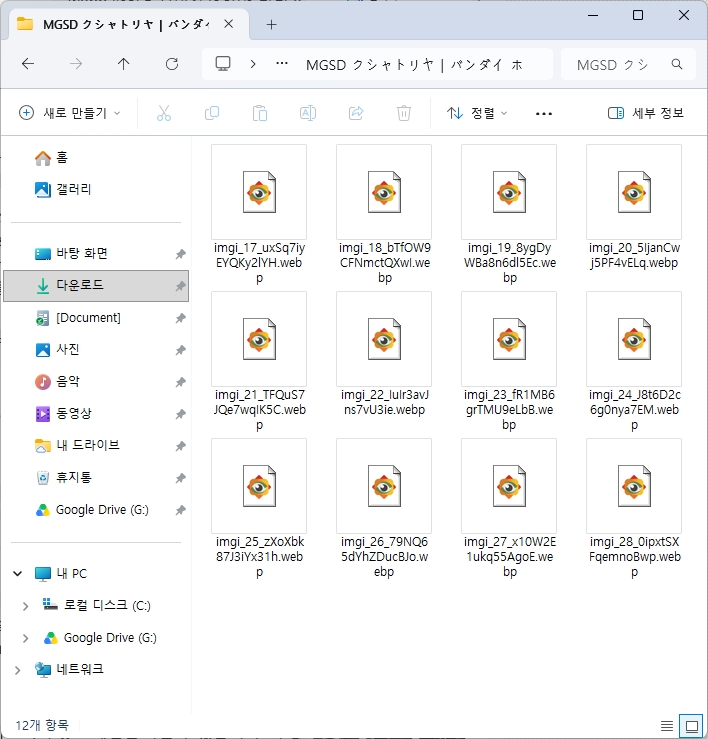The height and width of the screenshot is (739, 708).
Task: Click the pin icon next to 휴지통
Action: [x=181, y=478]
